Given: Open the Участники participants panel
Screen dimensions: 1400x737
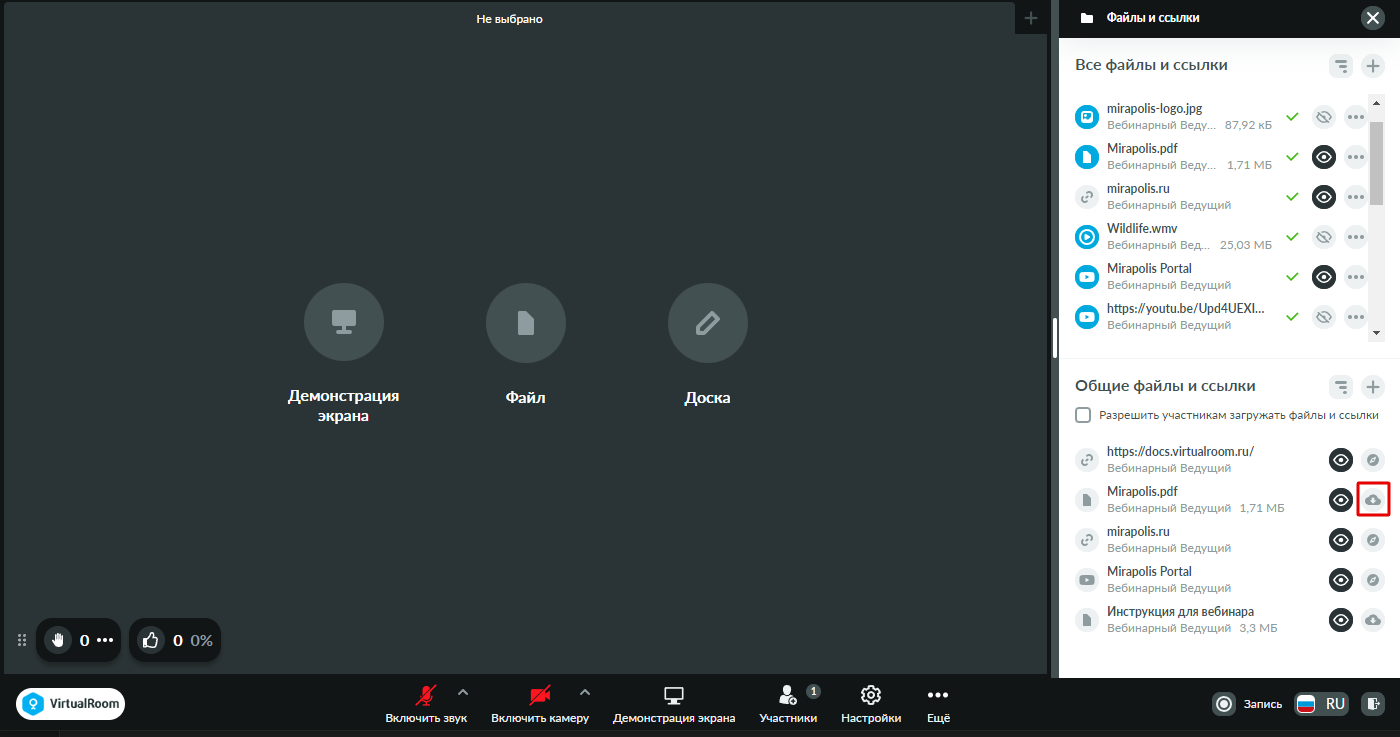Looking at the screenshot, I should click(x=788, y=704).
